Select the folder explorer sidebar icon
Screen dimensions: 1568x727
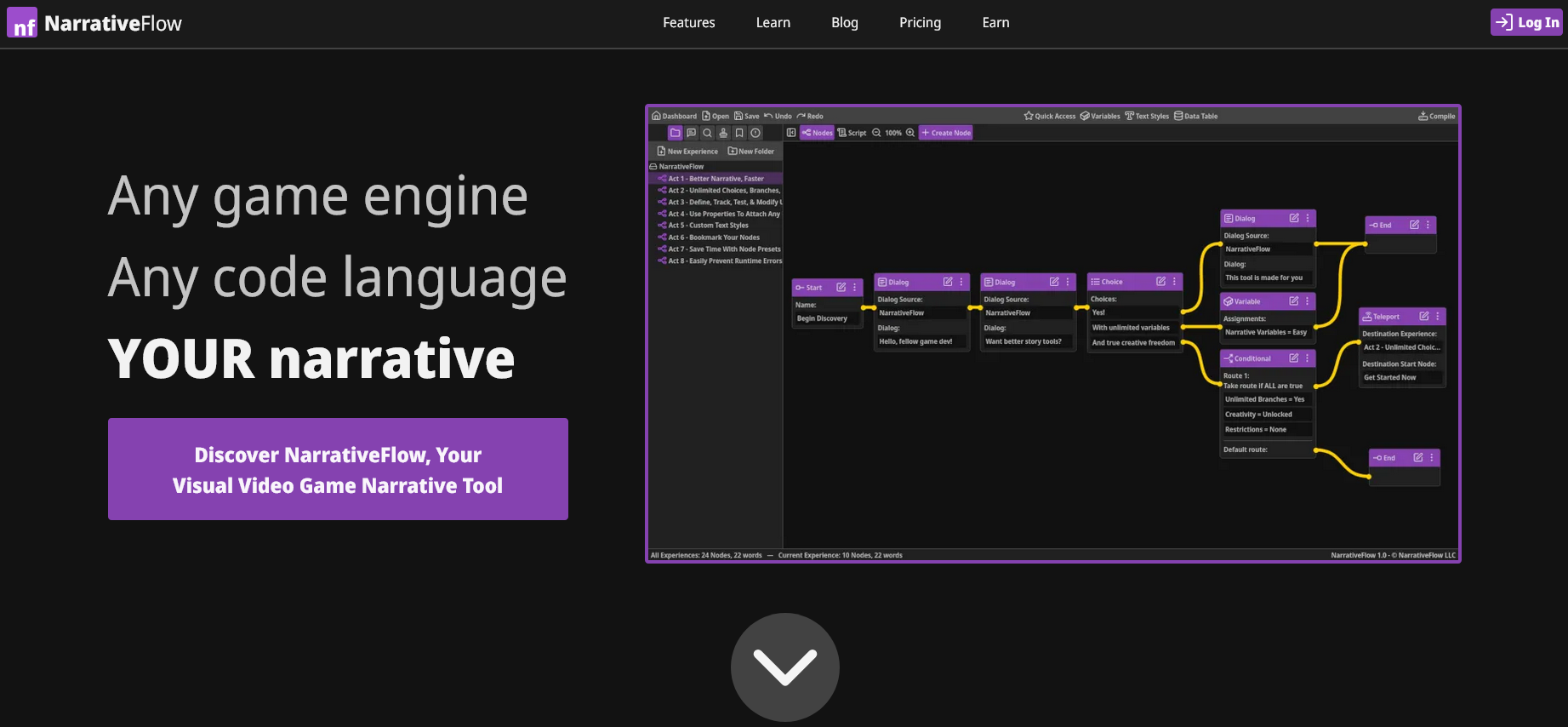click(x=676, y=133)
